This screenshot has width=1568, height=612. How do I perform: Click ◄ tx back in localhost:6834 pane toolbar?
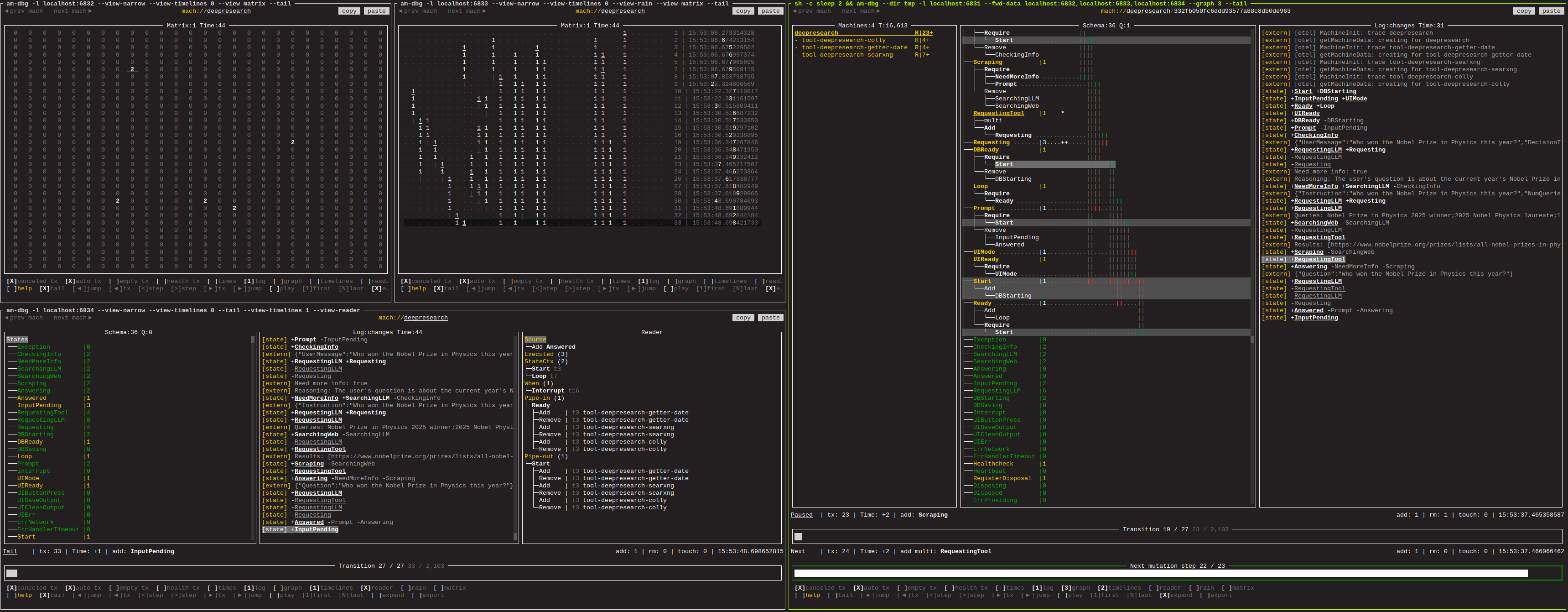[x=120, y=595]
